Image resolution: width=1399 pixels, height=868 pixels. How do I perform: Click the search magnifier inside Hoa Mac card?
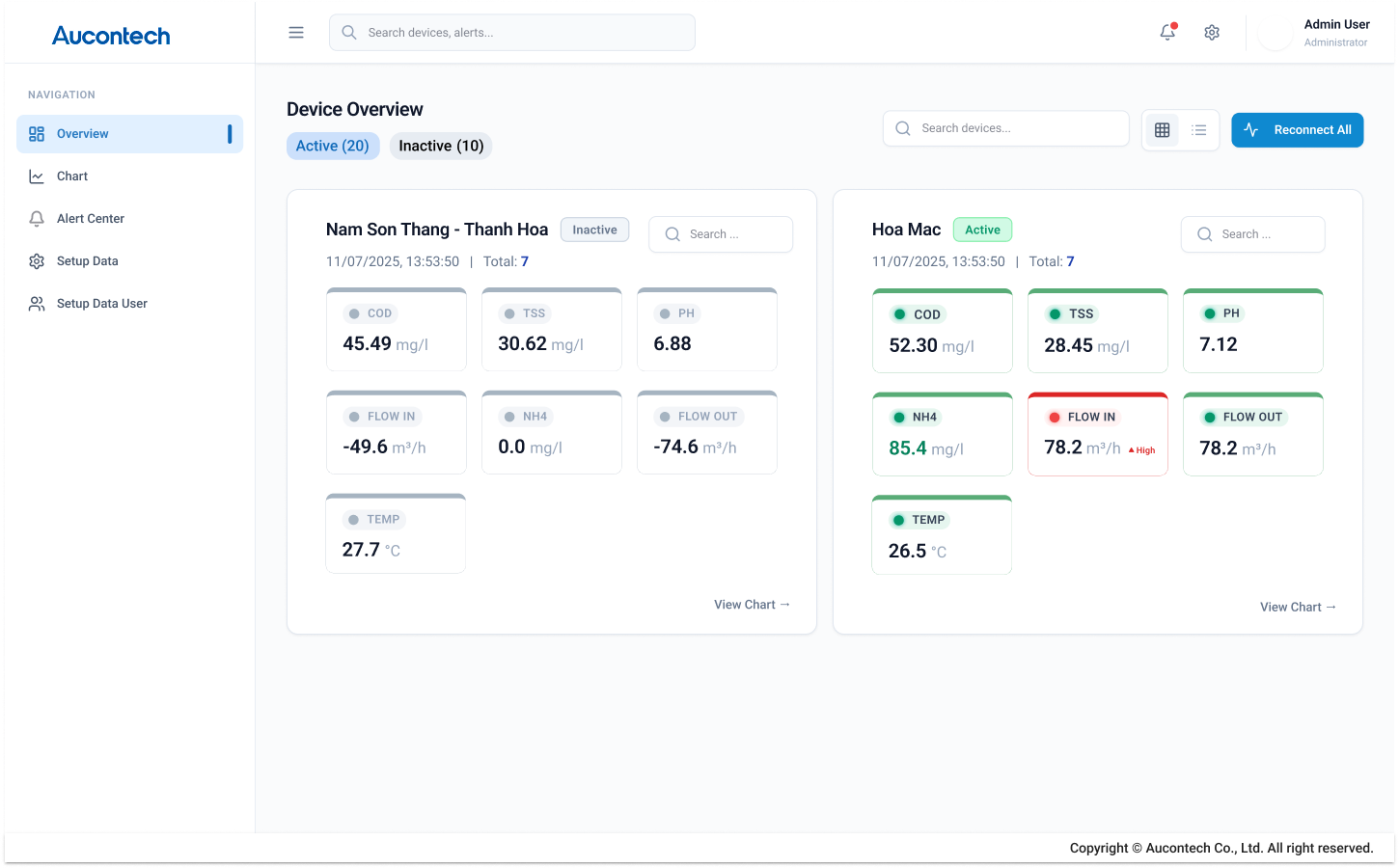click(x=1204, y=233)
